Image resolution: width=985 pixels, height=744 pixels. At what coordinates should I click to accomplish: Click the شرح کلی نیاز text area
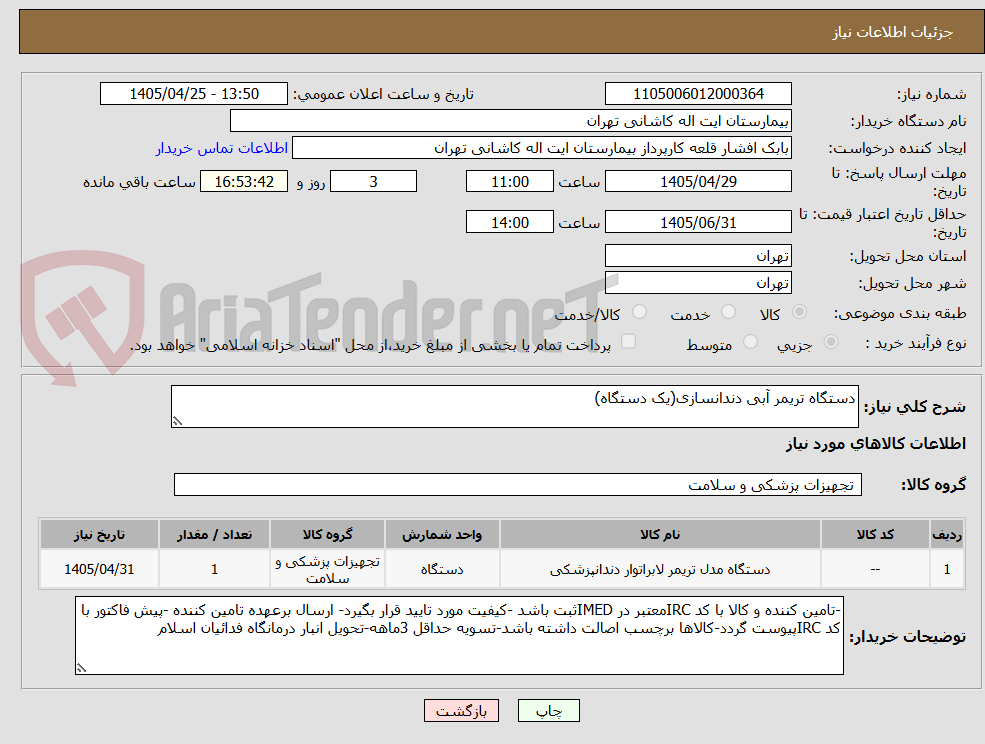514,407
